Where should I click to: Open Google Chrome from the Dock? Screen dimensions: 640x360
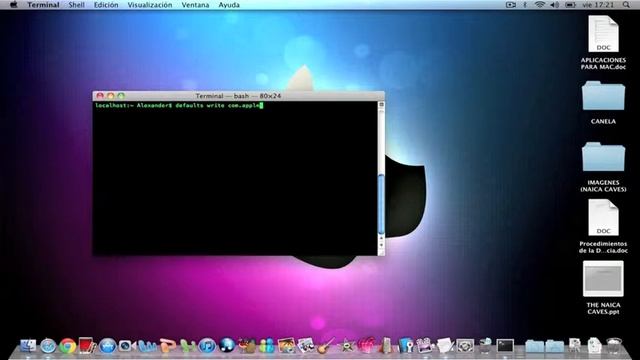pos(68,346)
